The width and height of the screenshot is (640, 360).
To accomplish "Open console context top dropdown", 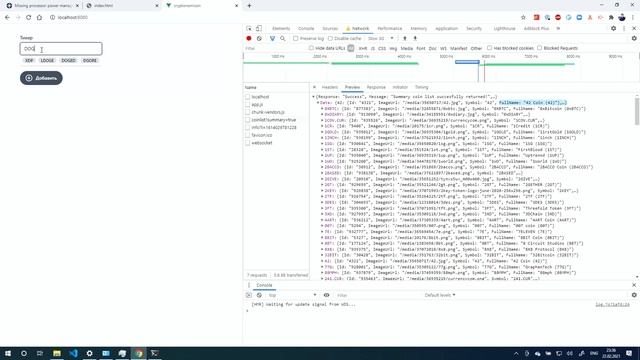I will tap(292, 295).
